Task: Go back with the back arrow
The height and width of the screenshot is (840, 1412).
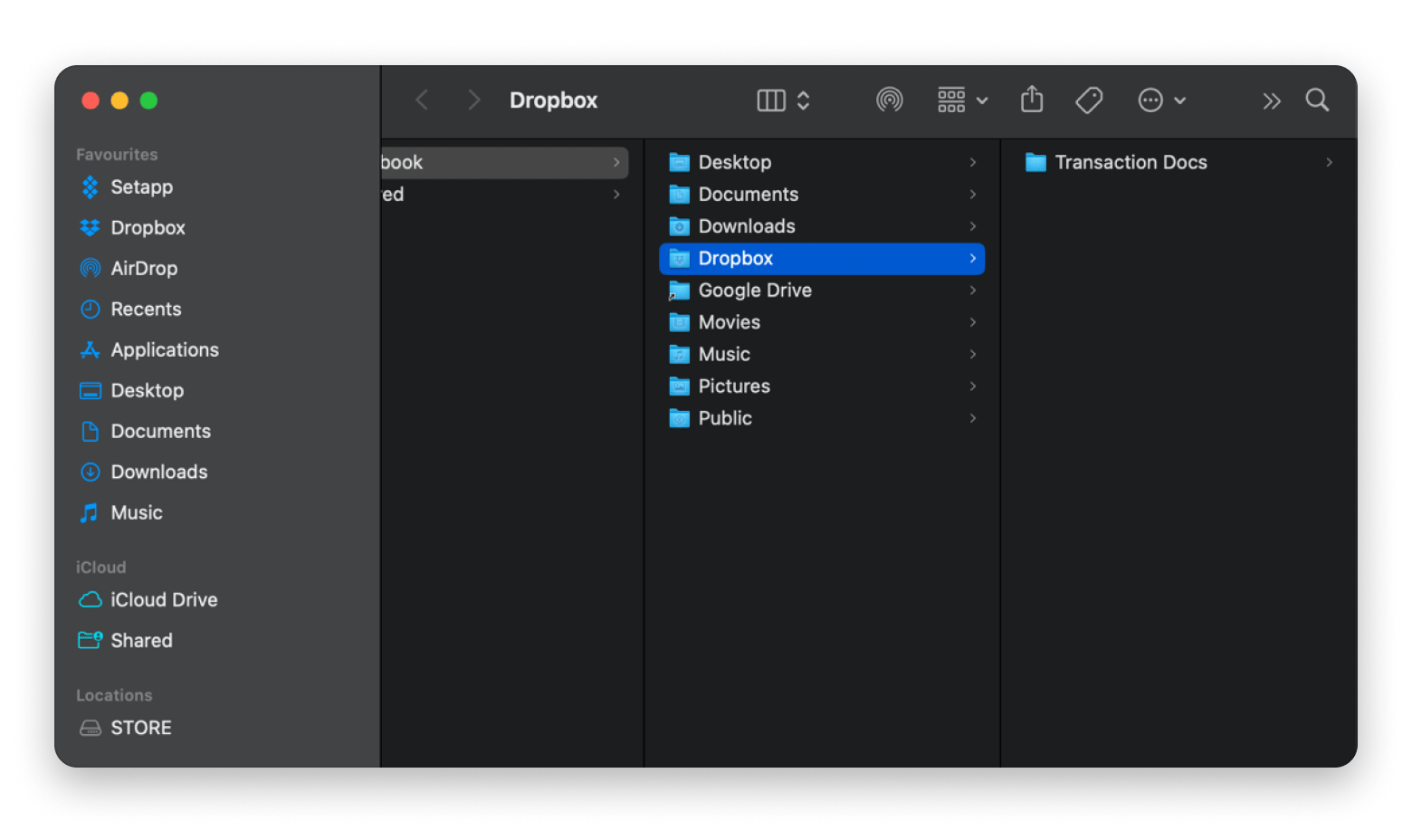Action: tap(422, 100)
